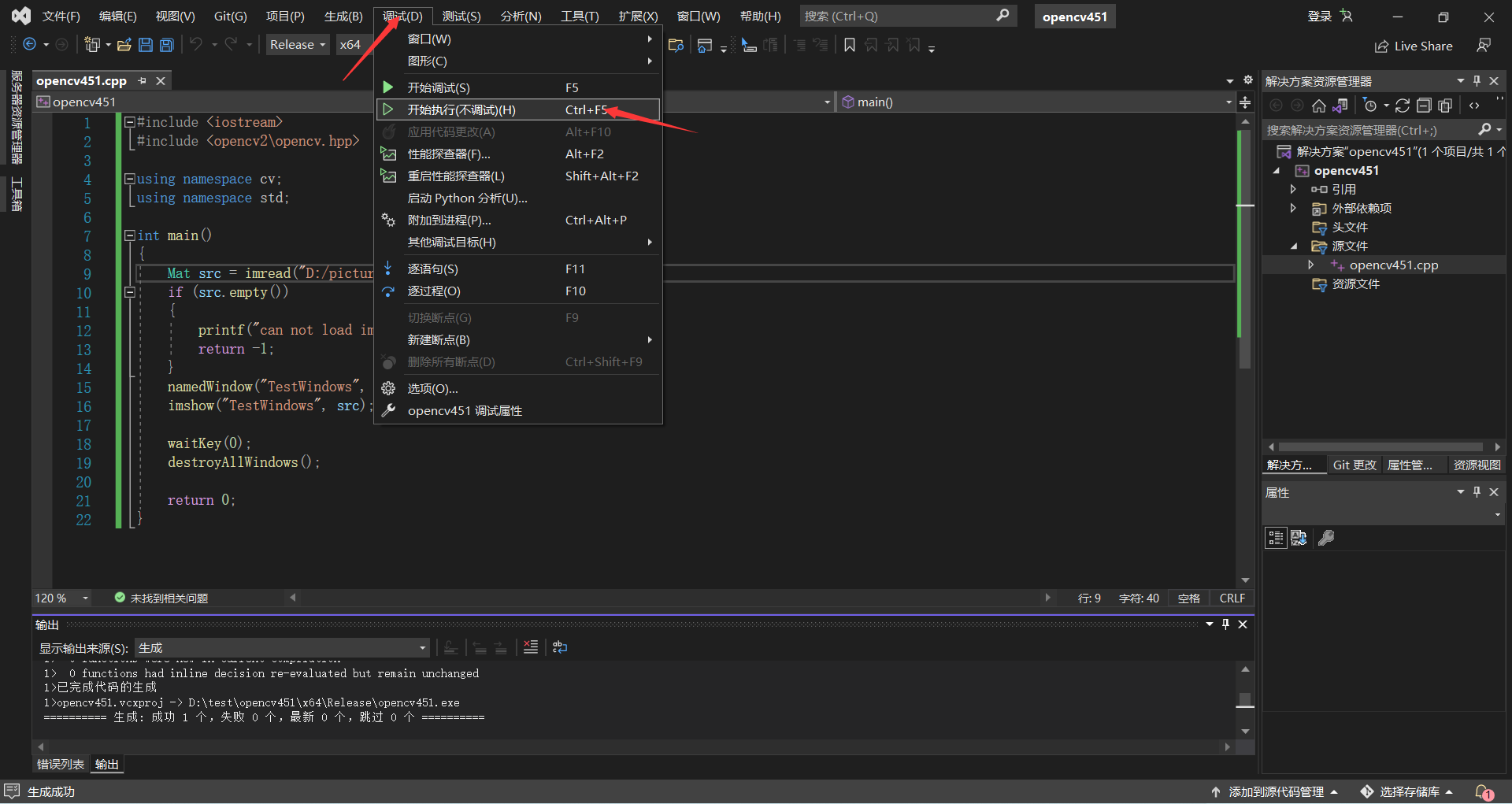
Task: Expand the 引用 tree node
Action: pyautogui.click(x=1293, y=190)
